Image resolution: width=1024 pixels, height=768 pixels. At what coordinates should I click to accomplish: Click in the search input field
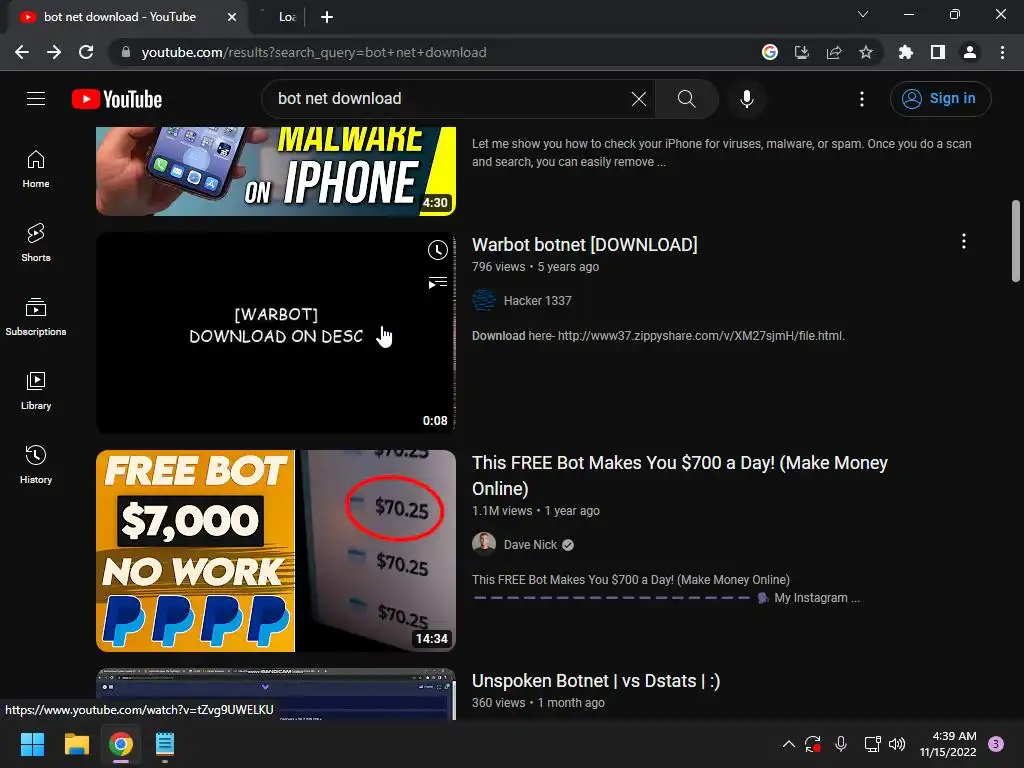[x=451, y=99]
